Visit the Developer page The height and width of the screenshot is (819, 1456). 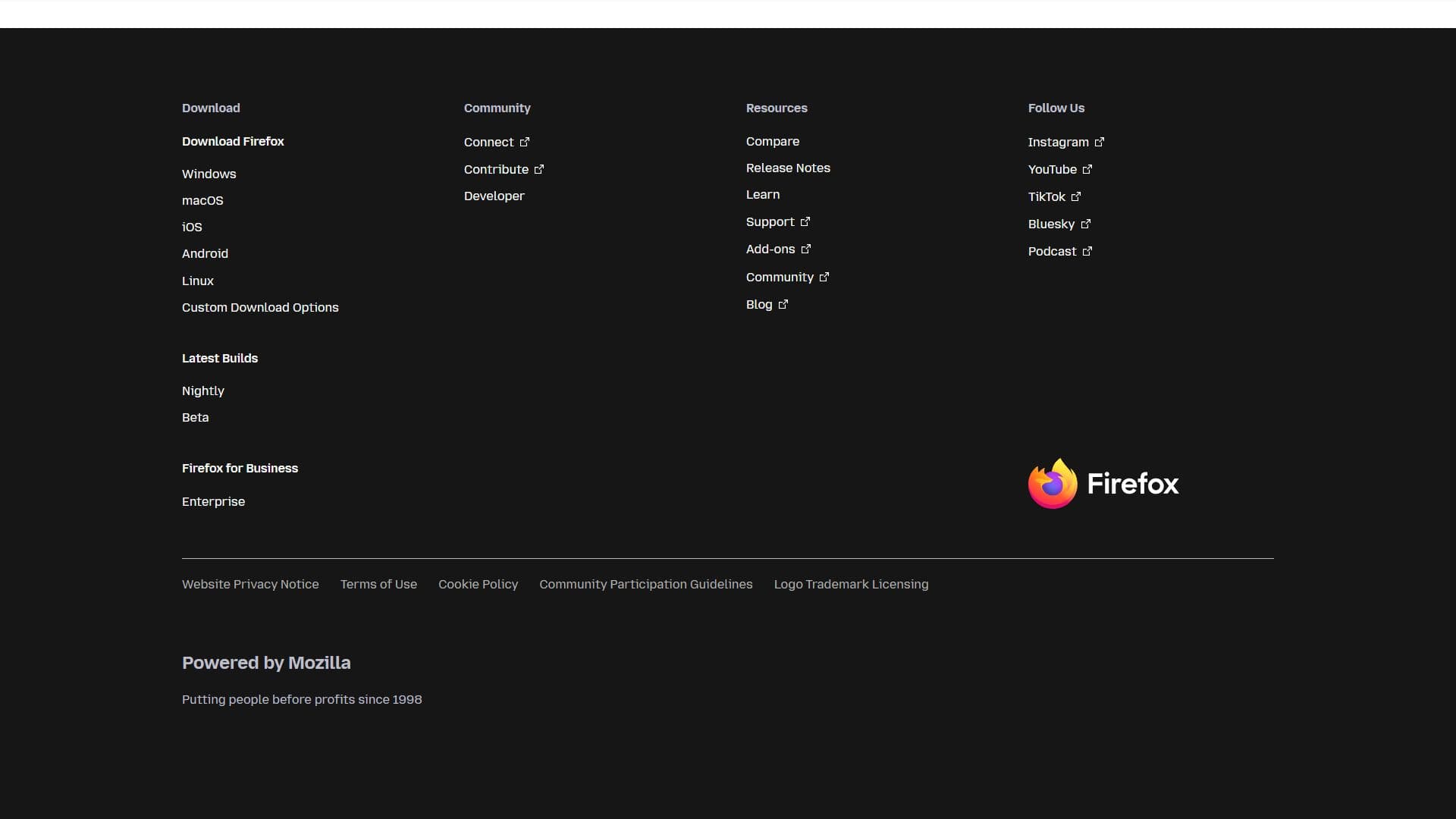coord(494,196)
